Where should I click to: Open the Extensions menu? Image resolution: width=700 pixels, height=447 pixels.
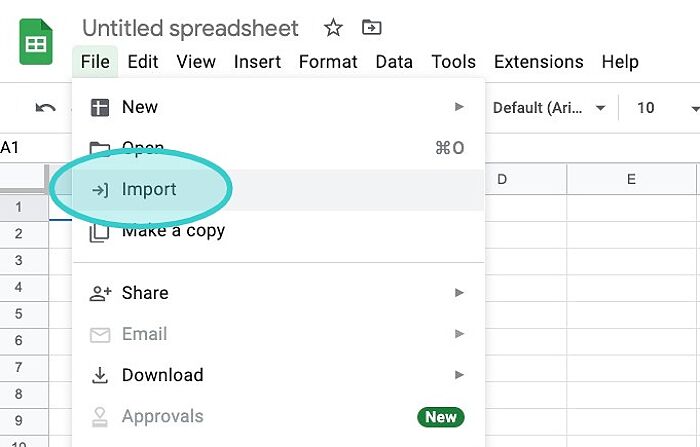point(538,62)
